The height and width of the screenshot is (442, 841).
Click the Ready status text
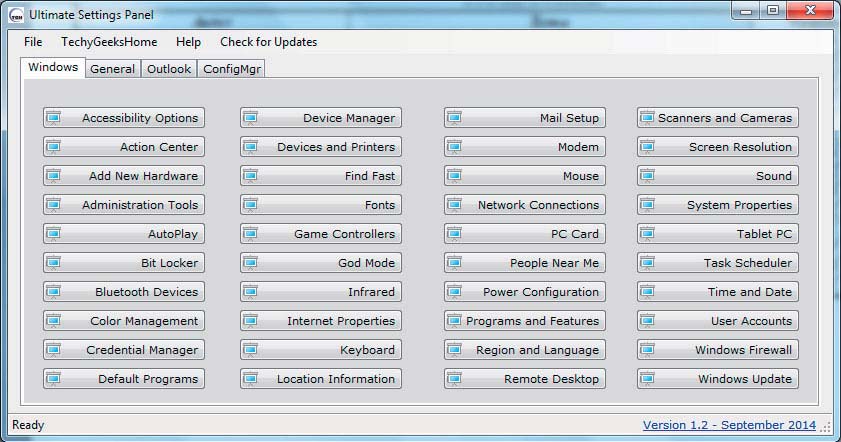28,425
